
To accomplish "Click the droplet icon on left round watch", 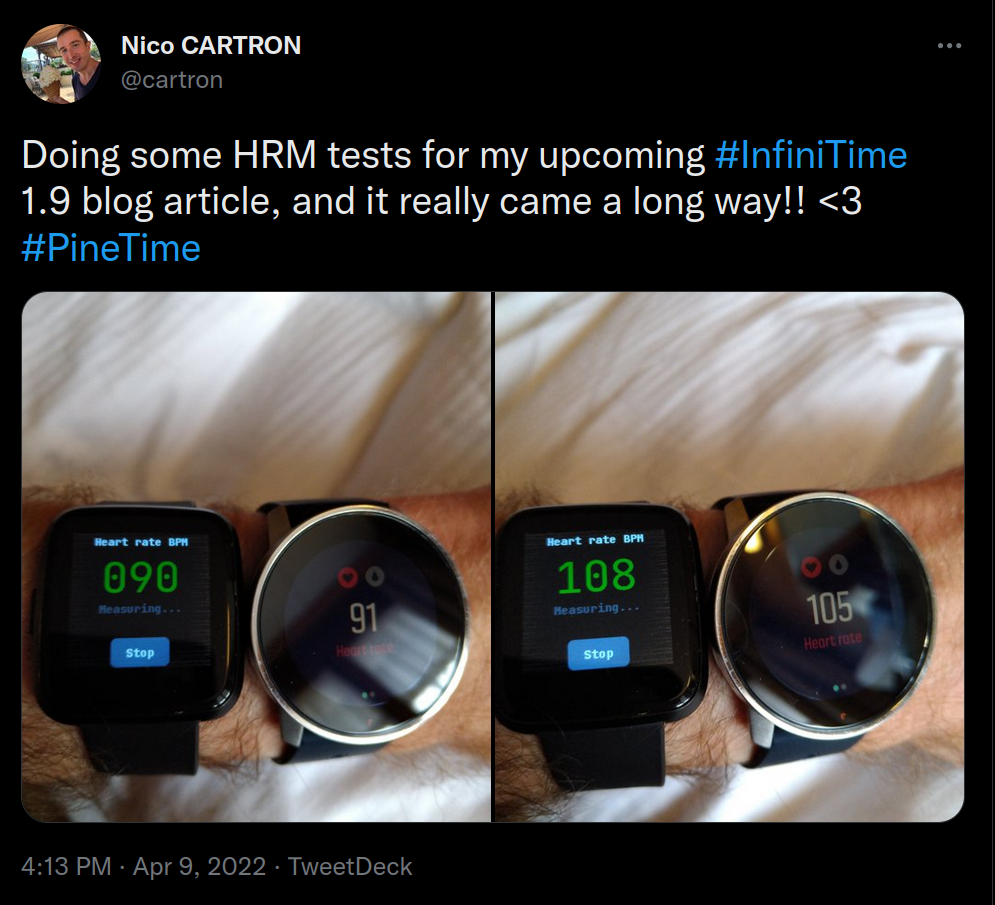I will click(x=372, y=577).
